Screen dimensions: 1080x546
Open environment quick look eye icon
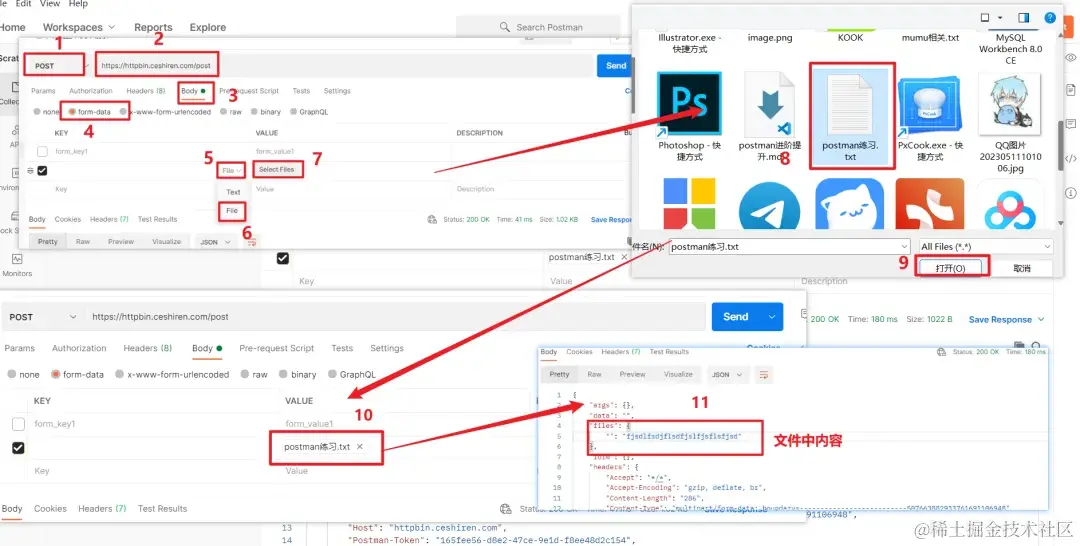pyautogui.click(x=1070, y=57)
